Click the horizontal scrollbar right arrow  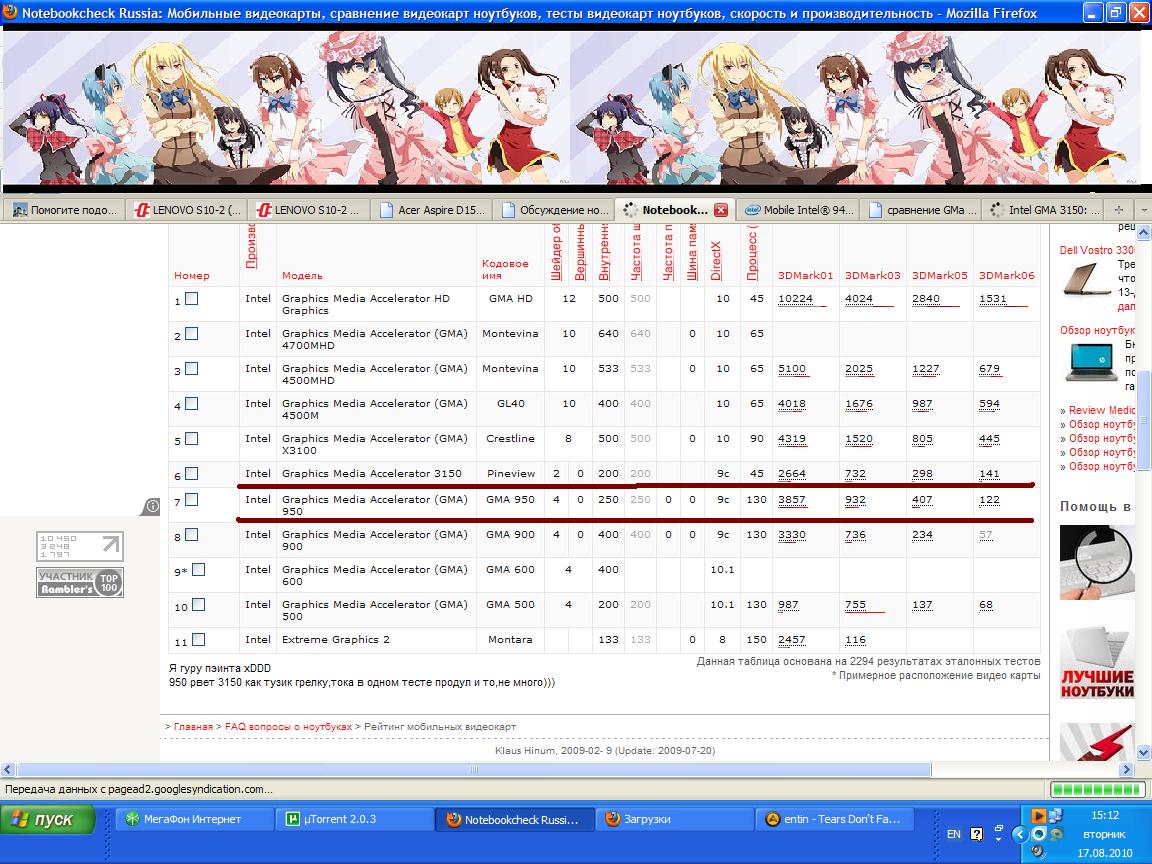[x=1127, y=770]
